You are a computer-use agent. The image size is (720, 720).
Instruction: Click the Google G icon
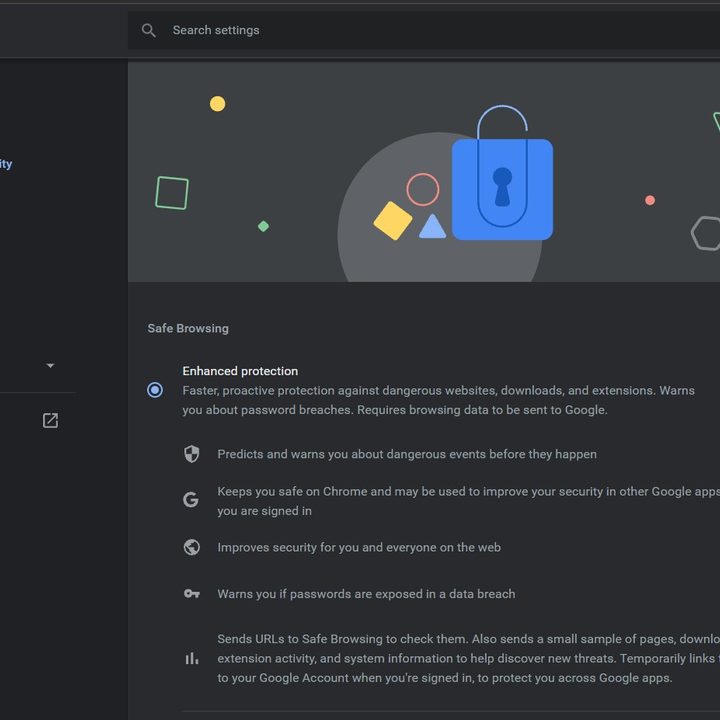(191, 500)
